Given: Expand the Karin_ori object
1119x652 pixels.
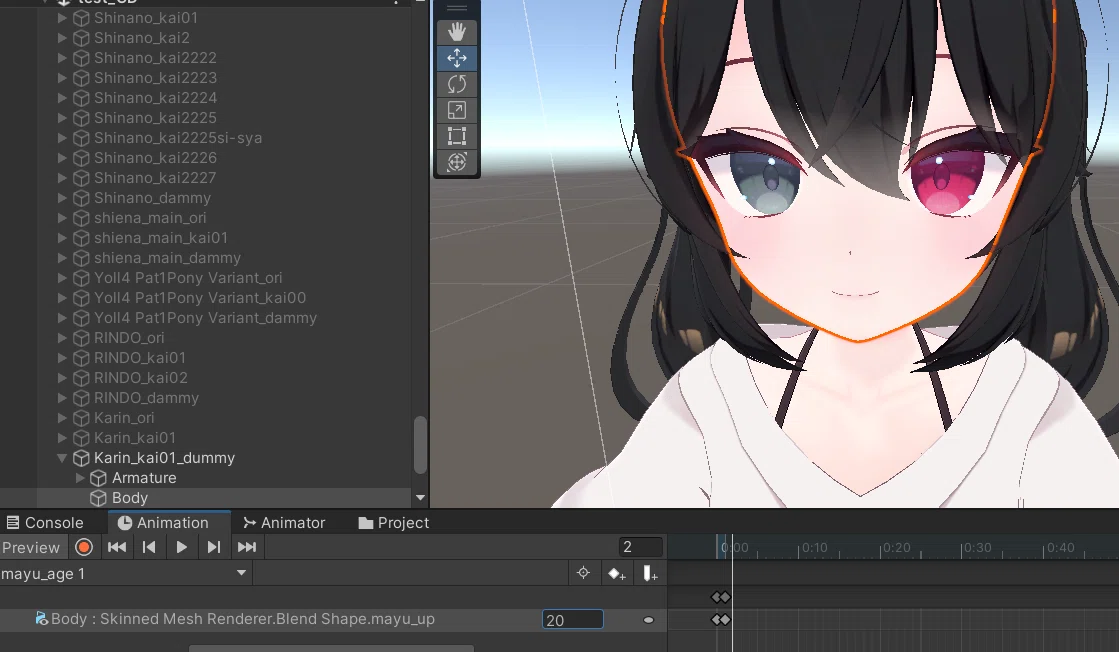Looking at the screenshot, I should (x=62, y=417).
